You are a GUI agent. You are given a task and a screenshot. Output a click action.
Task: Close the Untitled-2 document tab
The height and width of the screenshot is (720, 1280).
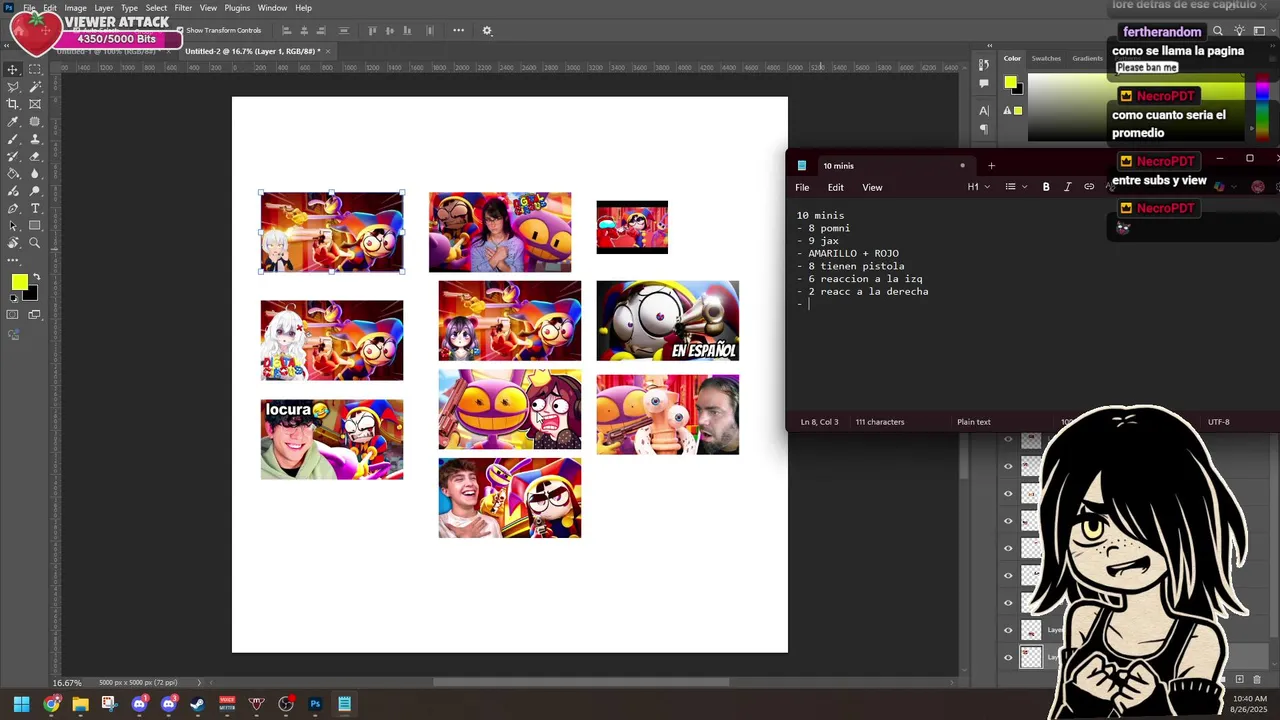pos(328,51)
